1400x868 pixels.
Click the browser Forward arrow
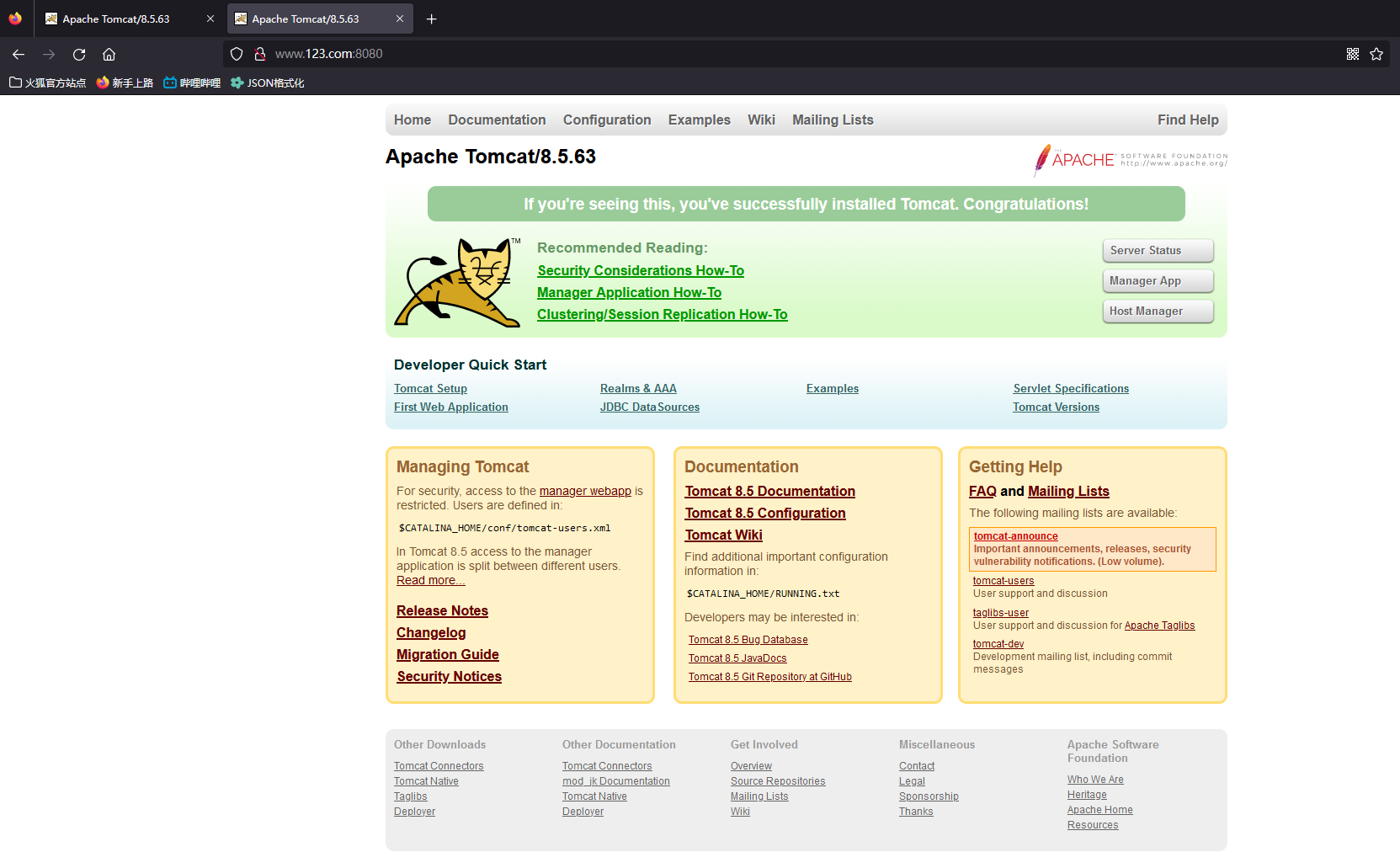pyautogui.click(x=49, y=54)
